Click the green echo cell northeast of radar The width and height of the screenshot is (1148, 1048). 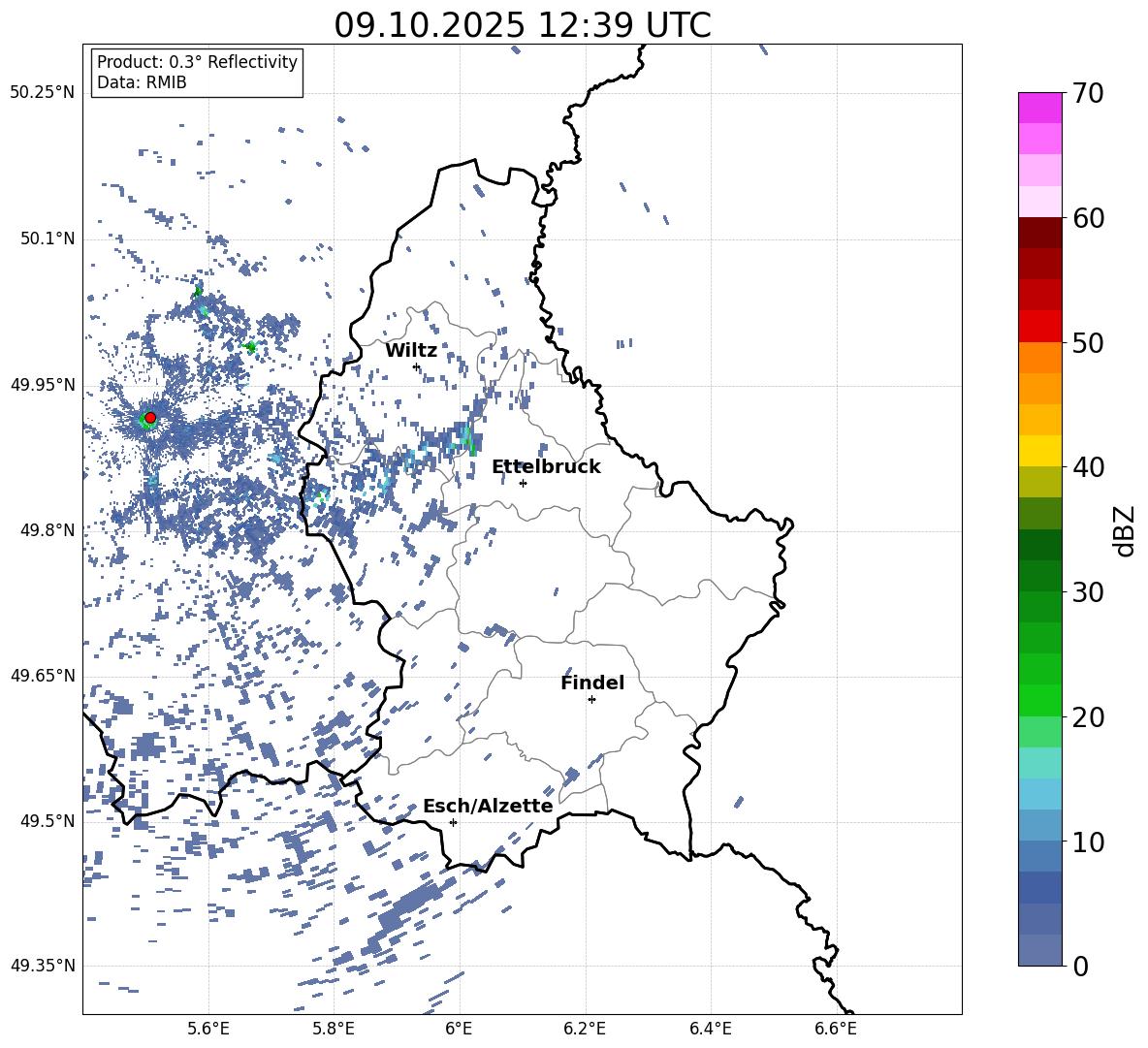(x=250, y=346)
